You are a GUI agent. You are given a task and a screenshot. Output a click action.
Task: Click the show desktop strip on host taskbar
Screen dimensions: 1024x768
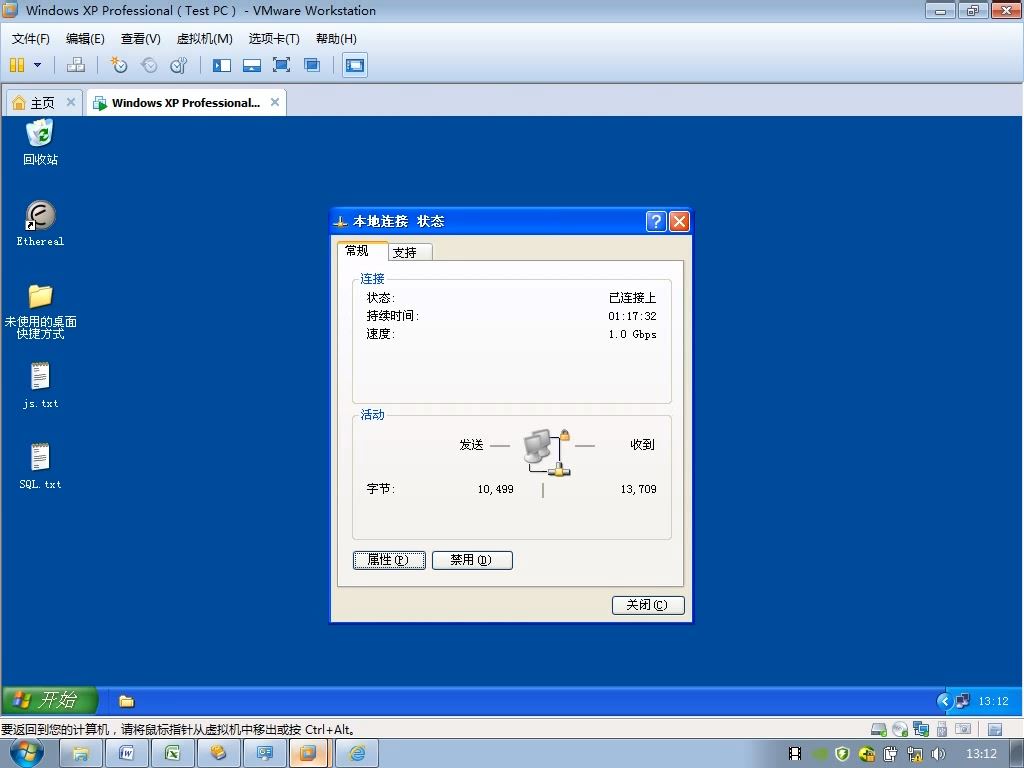tap(1018, 754)
